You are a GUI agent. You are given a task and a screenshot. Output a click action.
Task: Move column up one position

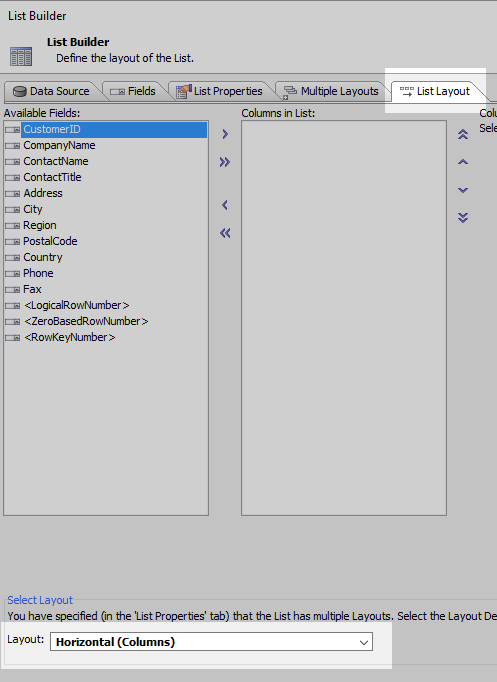463,162
